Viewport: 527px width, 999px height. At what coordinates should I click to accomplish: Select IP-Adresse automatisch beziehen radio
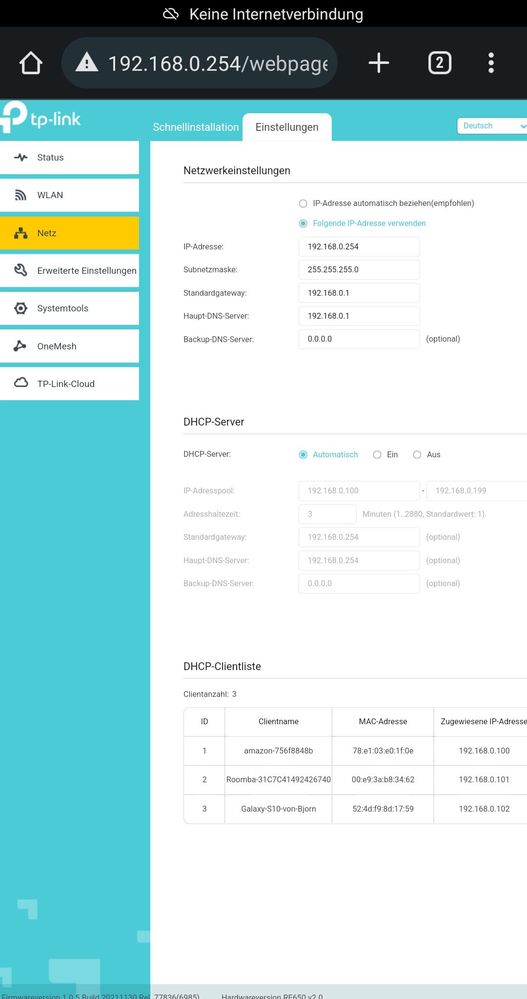(x=303, y=203)
